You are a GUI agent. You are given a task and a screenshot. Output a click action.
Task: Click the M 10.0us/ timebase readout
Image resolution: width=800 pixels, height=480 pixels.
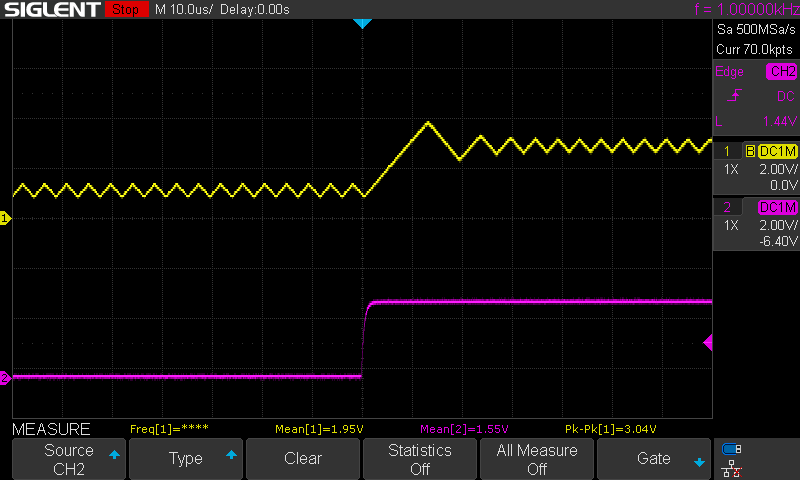(x=184, y=9)
